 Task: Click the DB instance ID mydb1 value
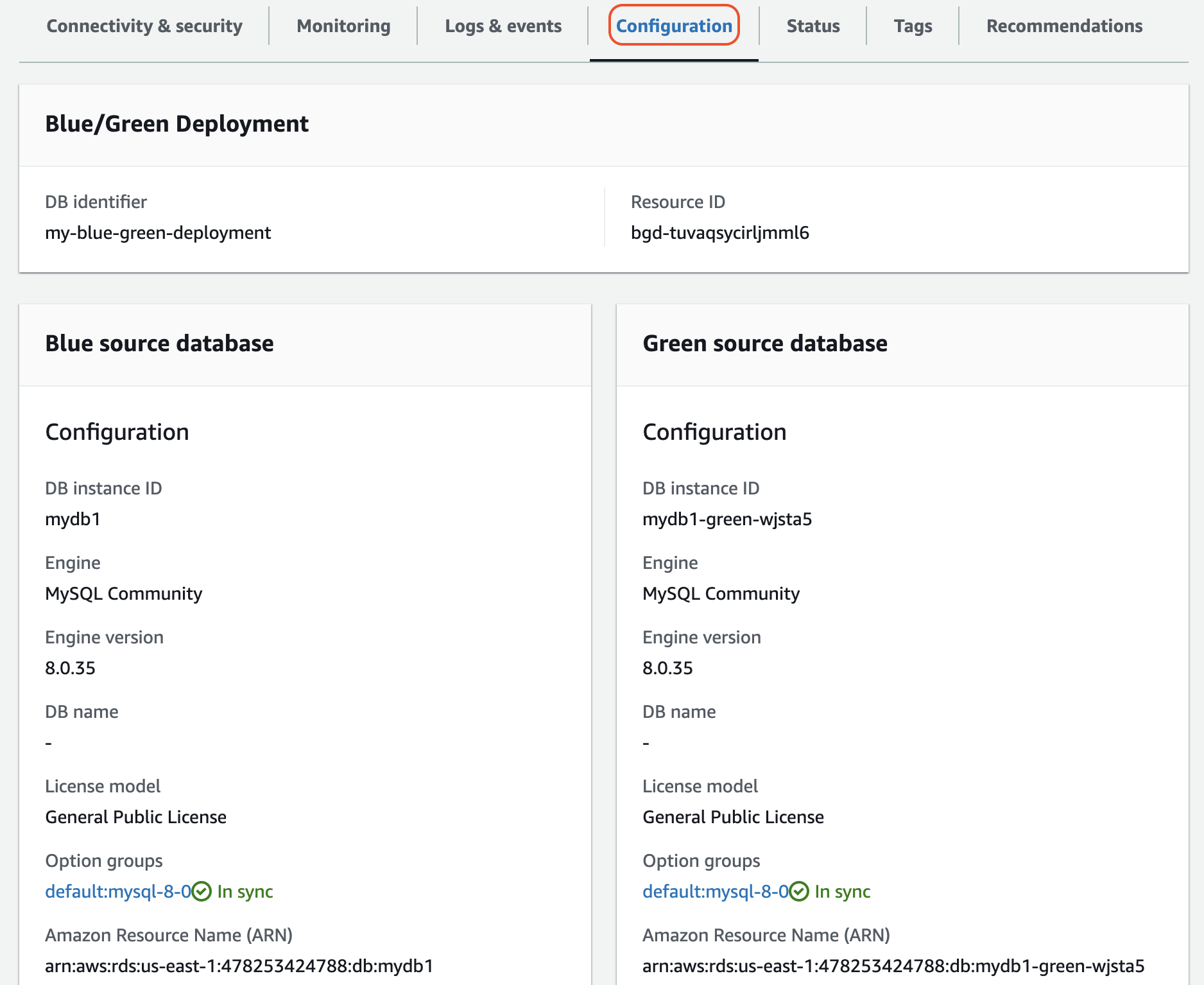(x=73, y=519)
